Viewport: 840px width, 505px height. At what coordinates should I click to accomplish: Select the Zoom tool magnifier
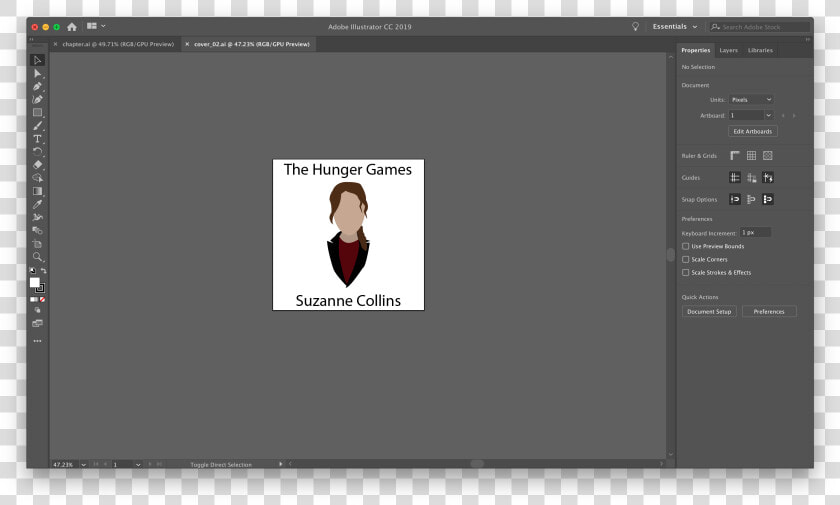[x=37, y=257]
